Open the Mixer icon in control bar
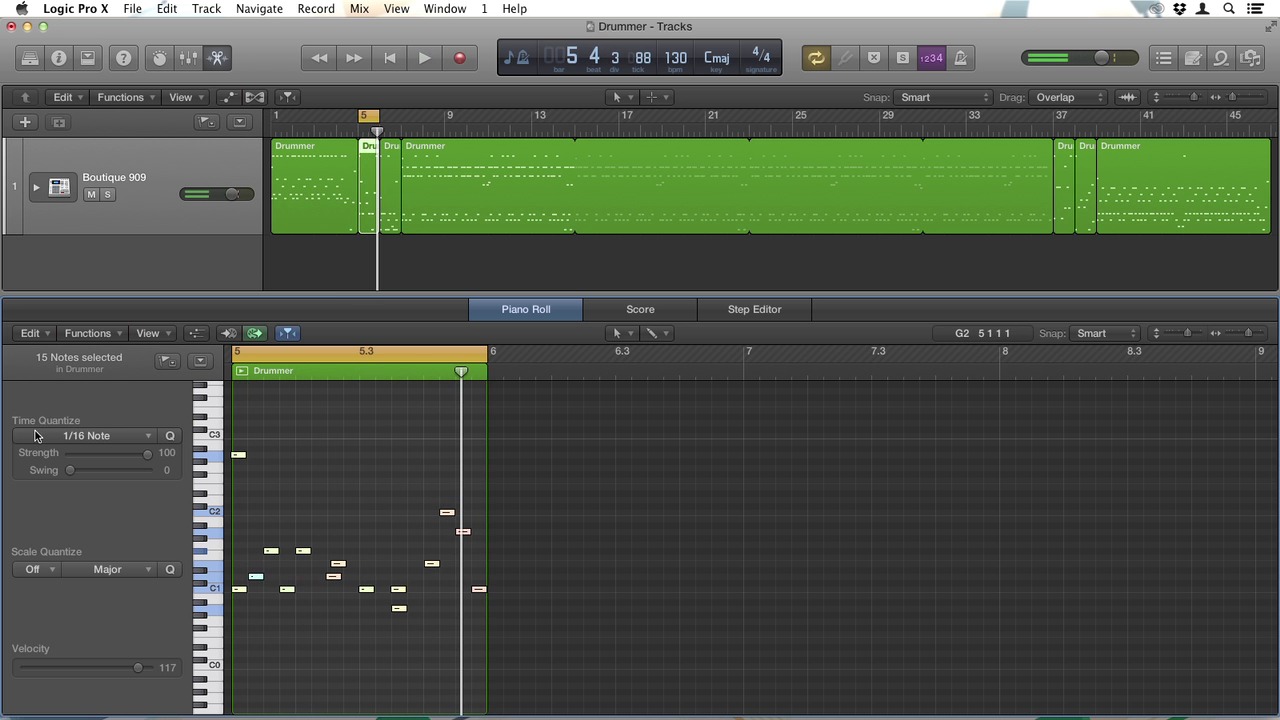 tap(188, 58)
